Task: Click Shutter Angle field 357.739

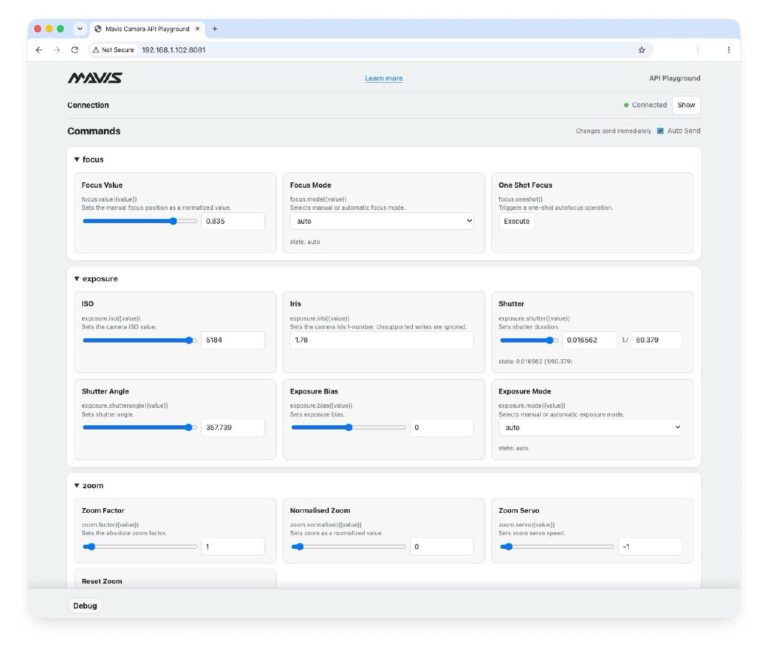Action: (233, 427)
